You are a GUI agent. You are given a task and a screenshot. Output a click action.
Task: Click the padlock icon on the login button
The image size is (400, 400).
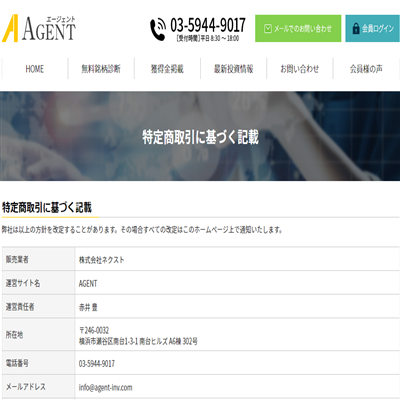(356, 29)
